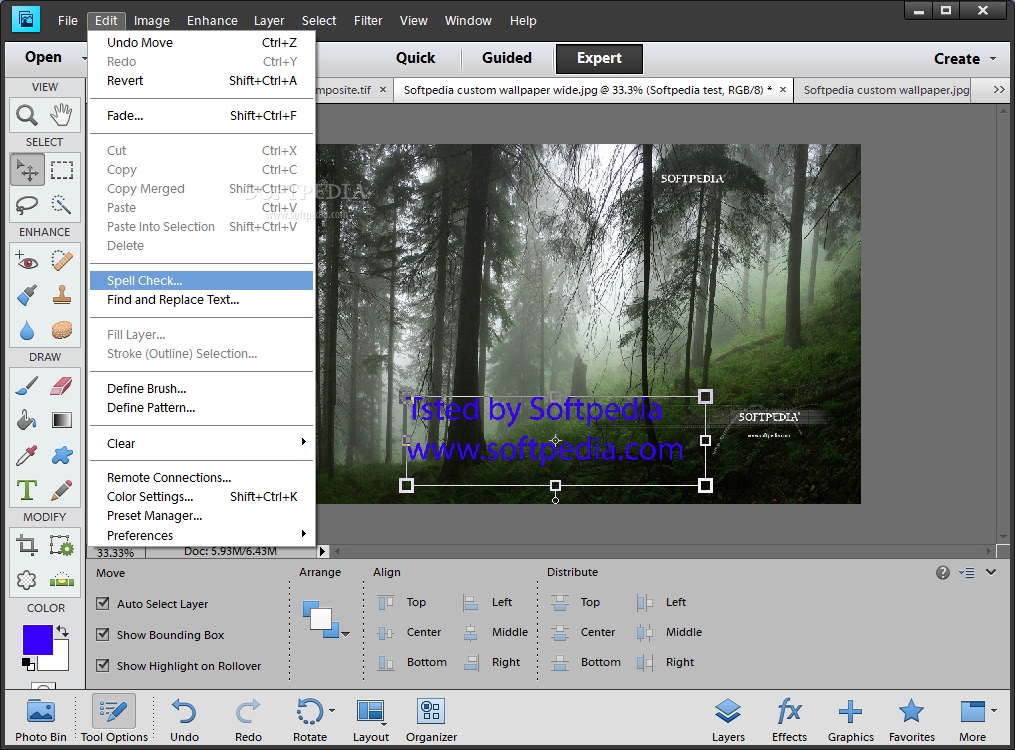This screenshot has height=750, width=1015.
Task: Open the Rotate dropdown arrow
Action: click(332, 711)
